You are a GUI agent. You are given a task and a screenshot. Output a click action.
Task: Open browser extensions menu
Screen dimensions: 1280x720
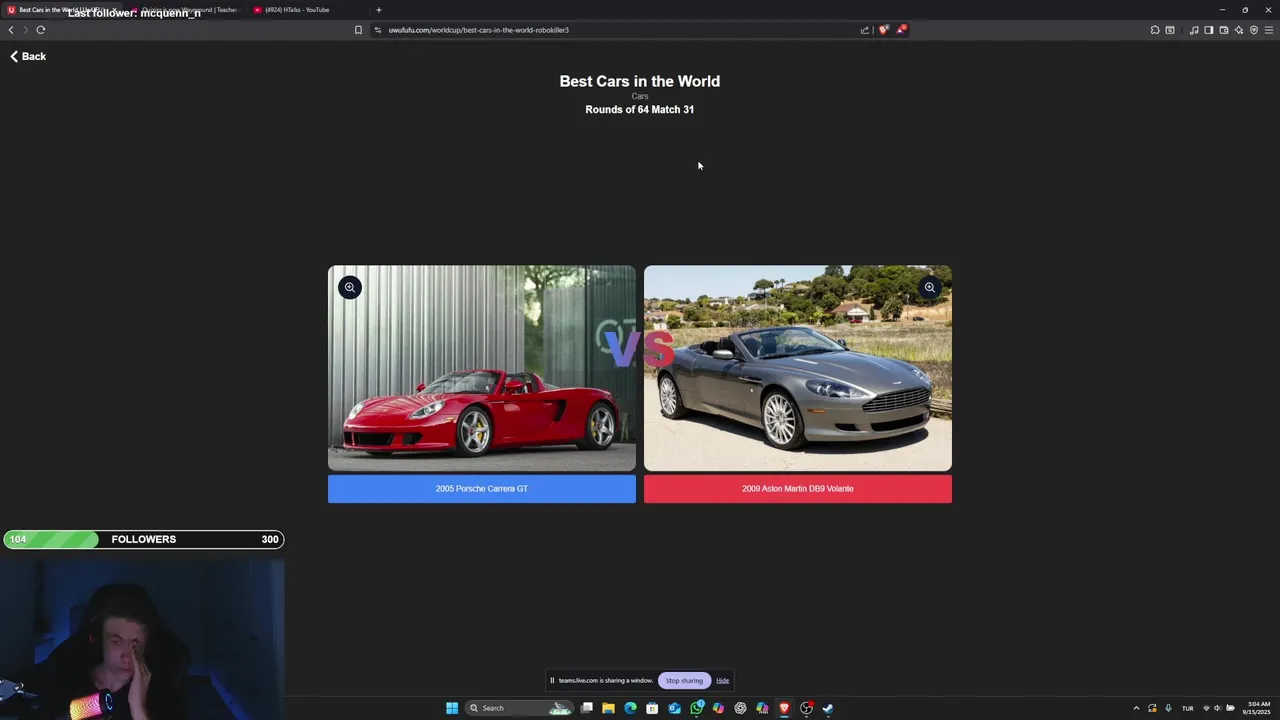1155,30
